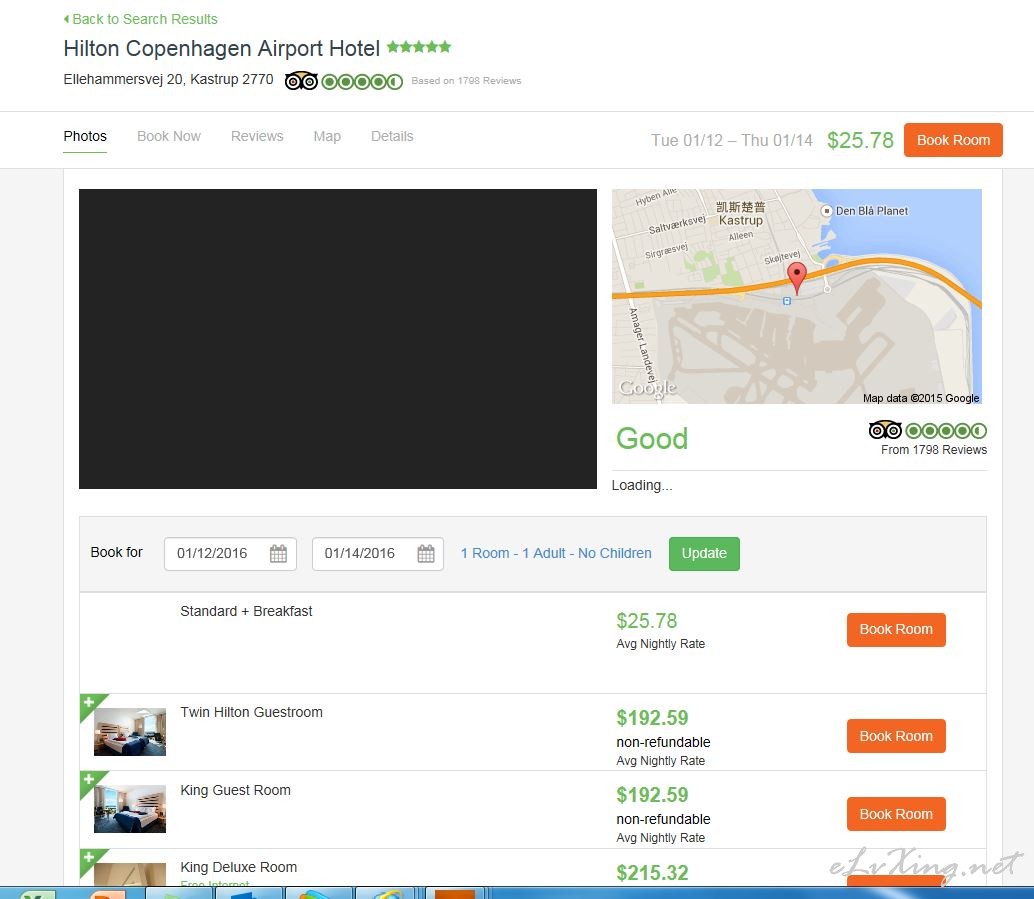This screenshot has height=899, width=1034.
Task: Book the Standard + Breakfast room
Action: (x=896, y=629)
